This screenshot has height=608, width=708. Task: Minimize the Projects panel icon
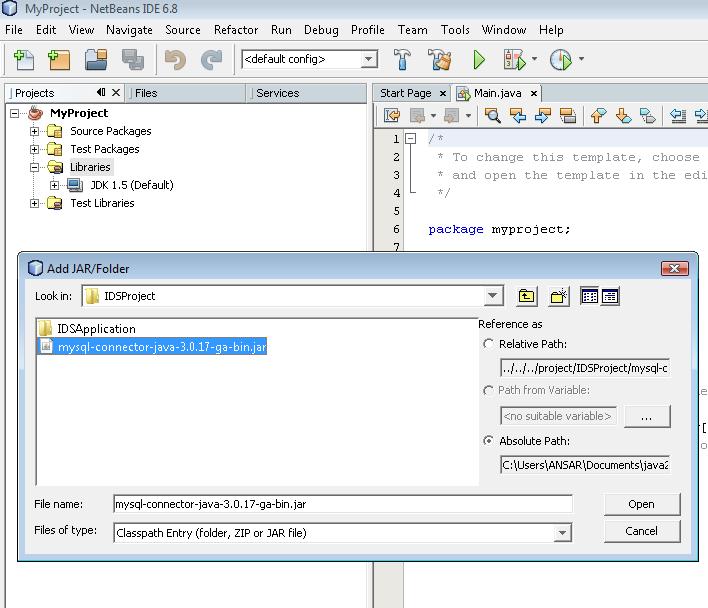(101, 93)
